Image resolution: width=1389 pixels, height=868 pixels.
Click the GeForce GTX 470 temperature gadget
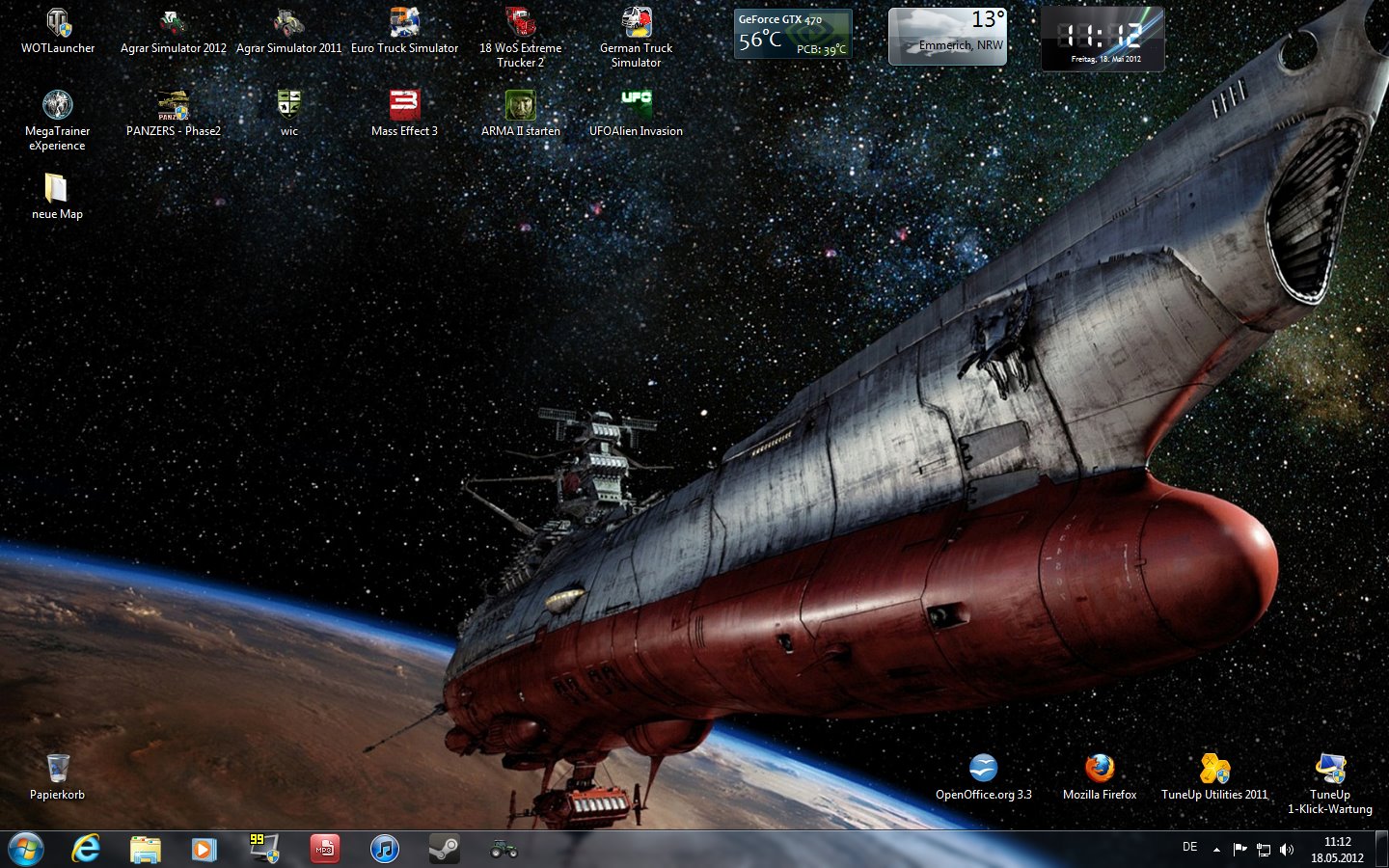coord(793,35)
